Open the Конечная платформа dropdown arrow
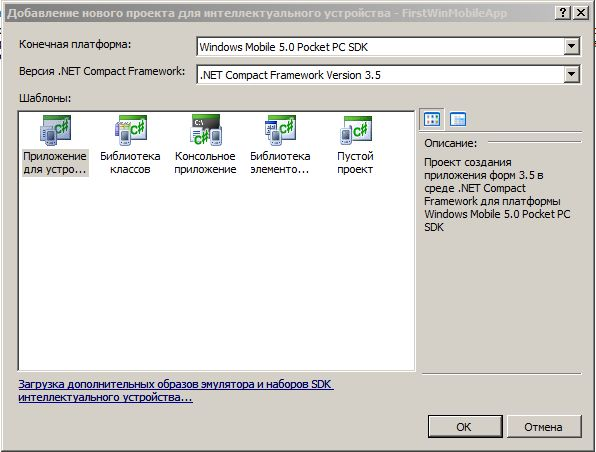 click(571, 47)
